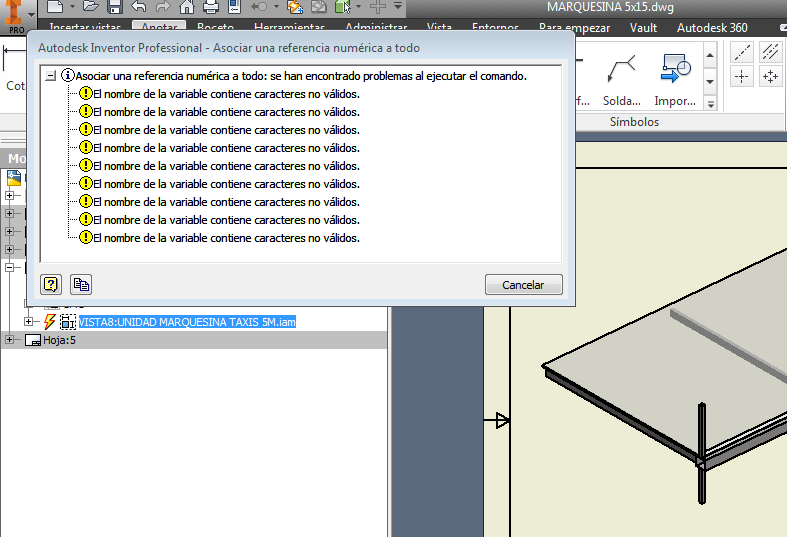Save the drawing with the diskette icon
The image size is (787, 537).
[115, 7]
